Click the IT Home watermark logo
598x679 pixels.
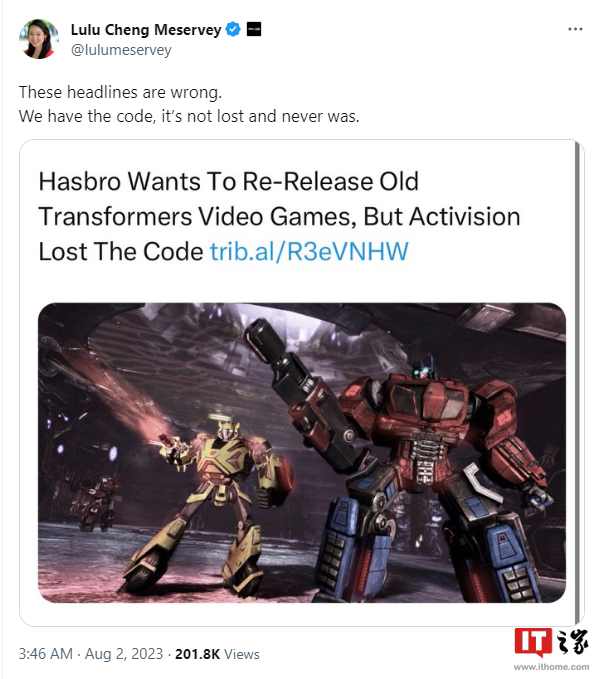(551, 643)
